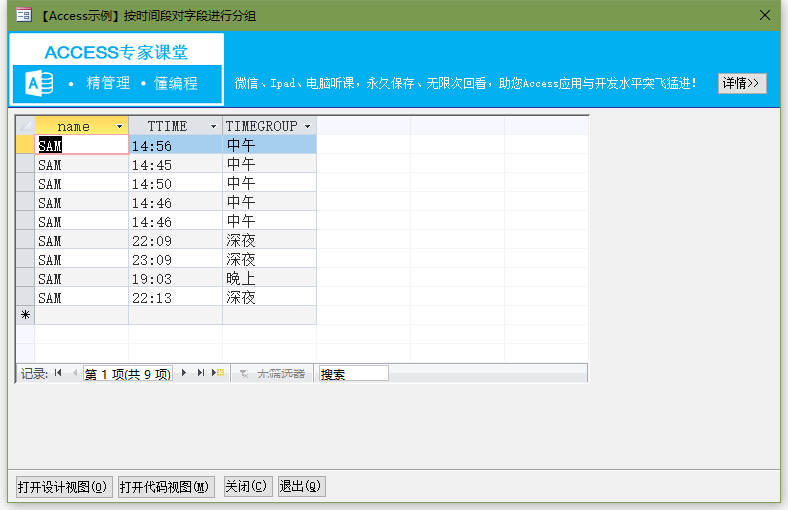Select the 14:45 time cell
This screenshot has width=788, height=510.
tap(176, 164)
